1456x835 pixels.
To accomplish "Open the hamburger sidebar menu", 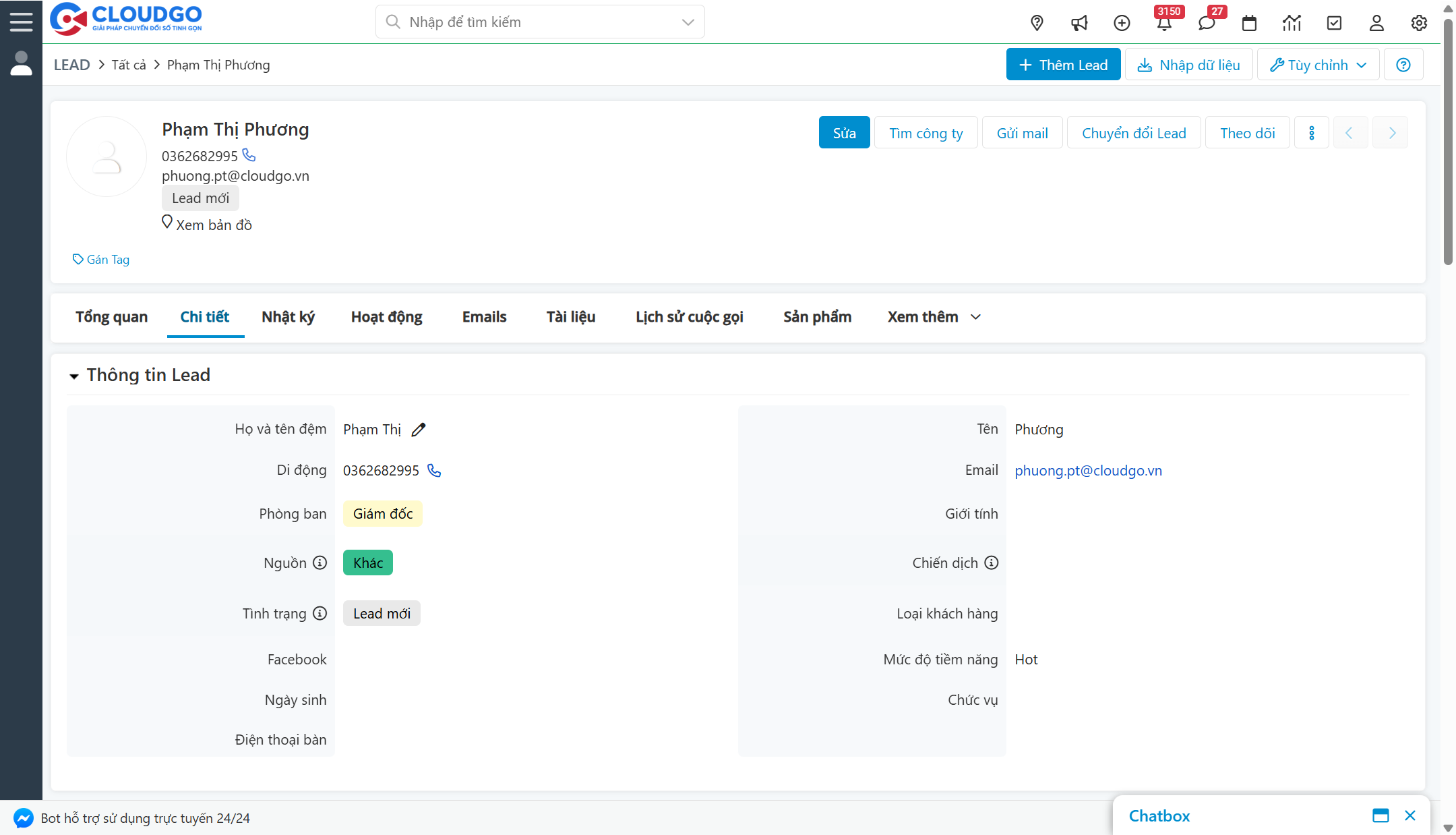I will coord(21,22).
